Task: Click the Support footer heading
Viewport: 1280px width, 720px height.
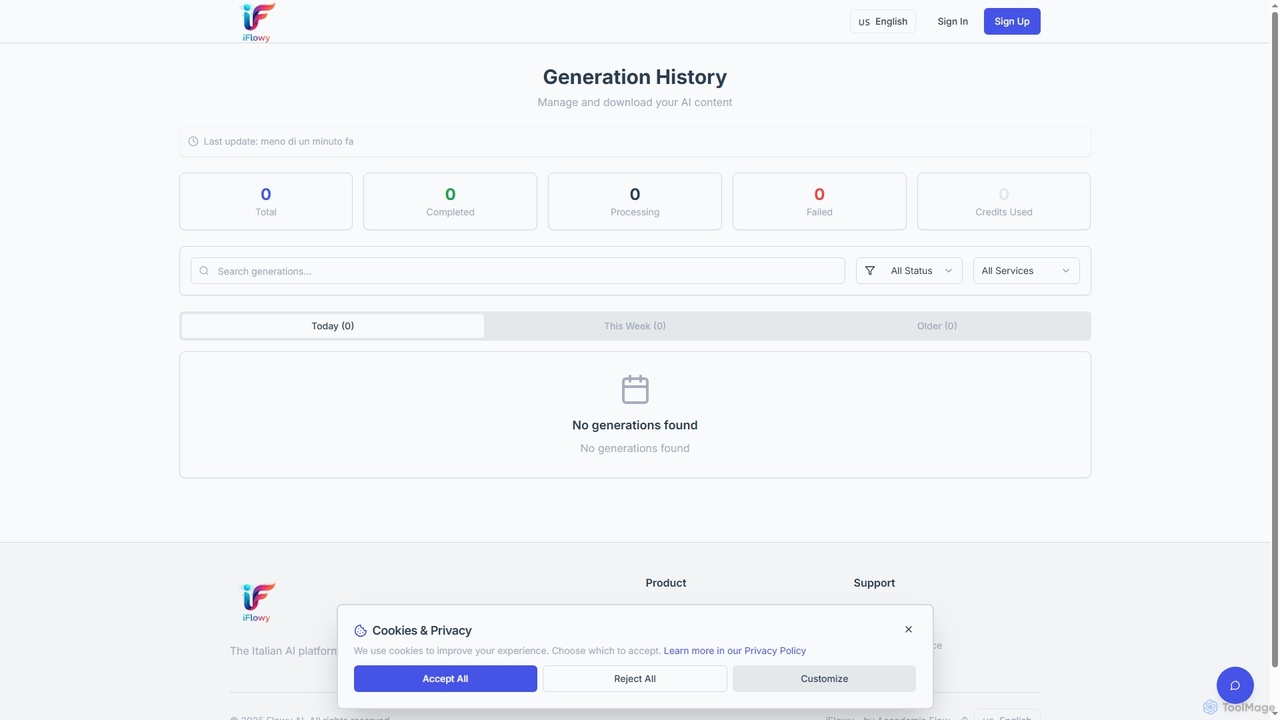Action: (874, 583)
